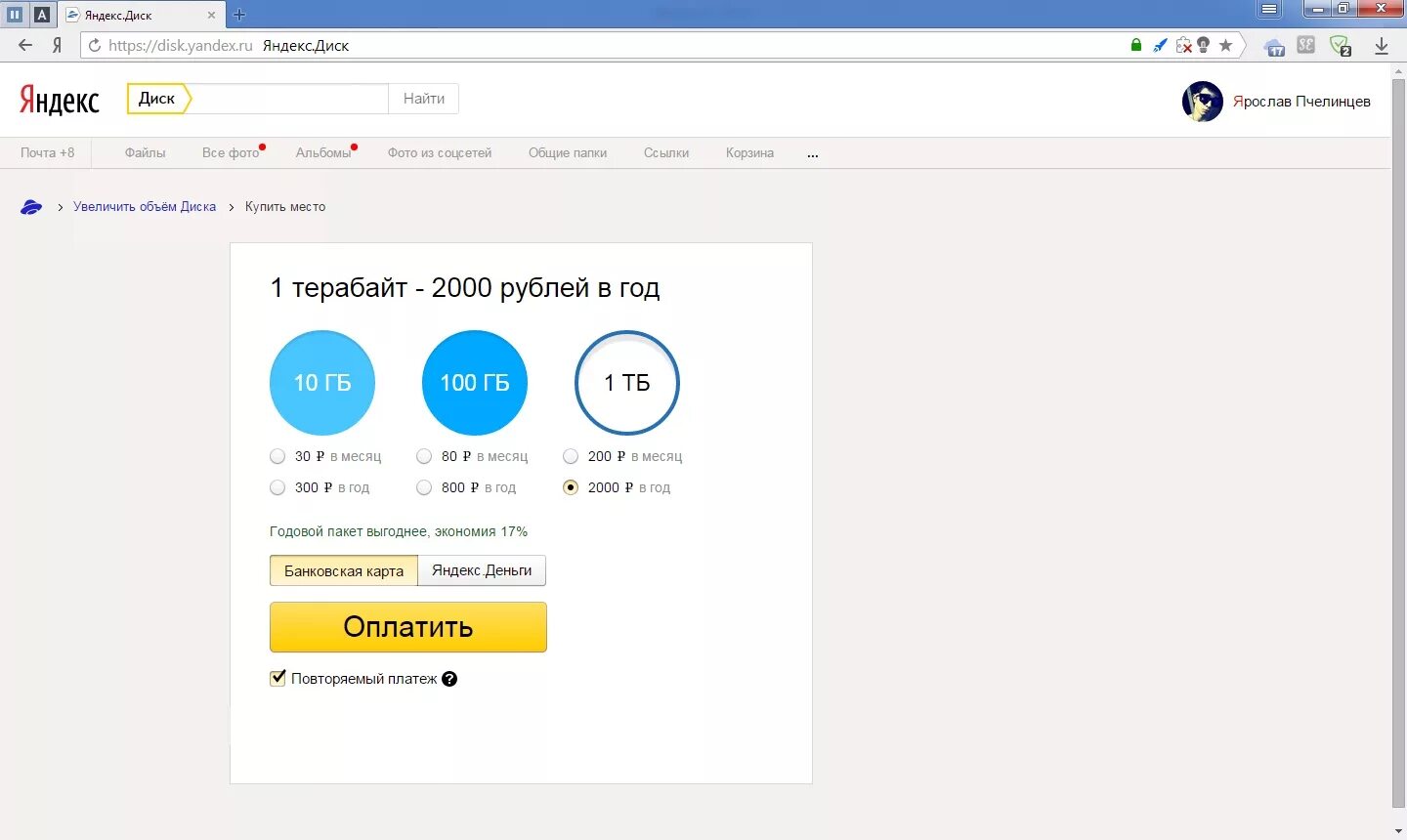
Task: Select 2000 ₽ в год option
Action: 571,487
